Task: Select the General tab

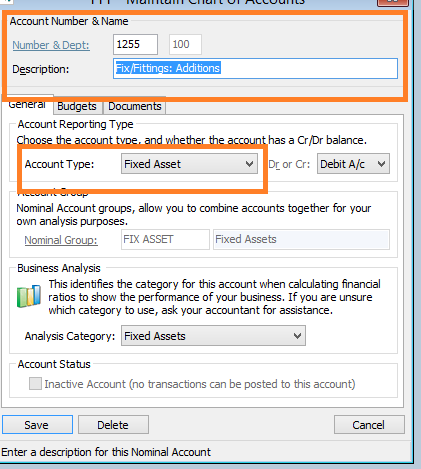Action: click(x=27, y=104)
